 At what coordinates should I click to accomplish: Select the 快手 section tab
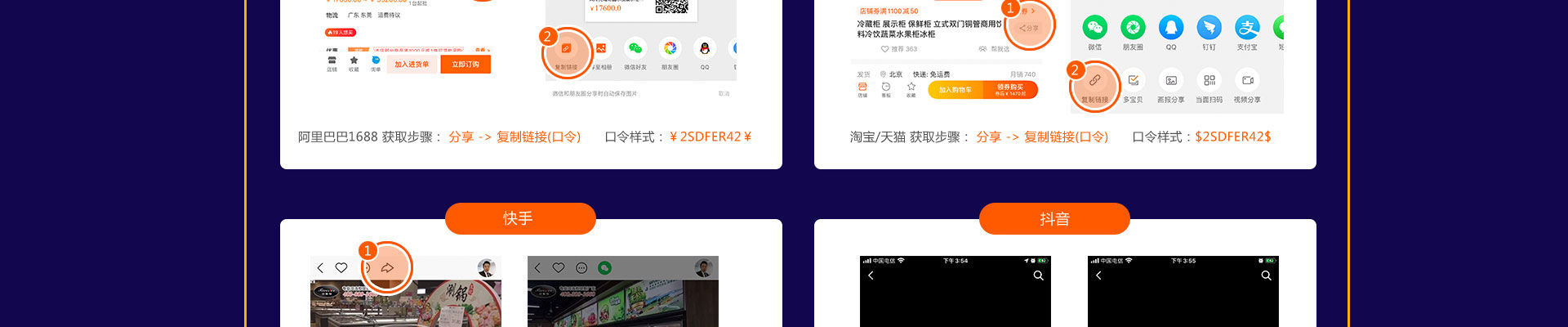520,218
